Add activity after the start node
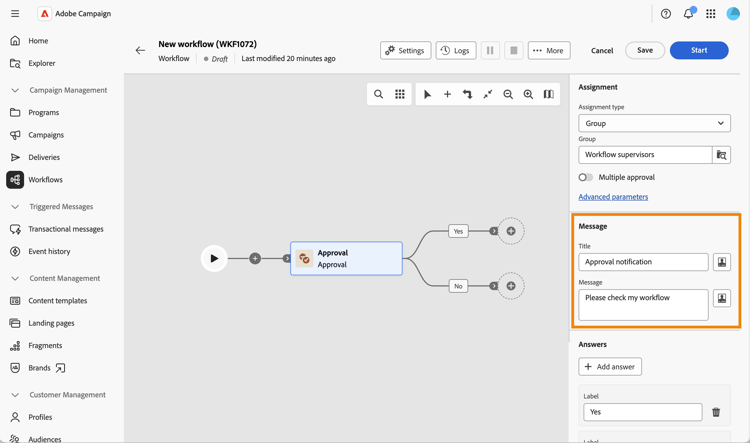The height and width of the screenshot is (443, 750). click(255, 258)
